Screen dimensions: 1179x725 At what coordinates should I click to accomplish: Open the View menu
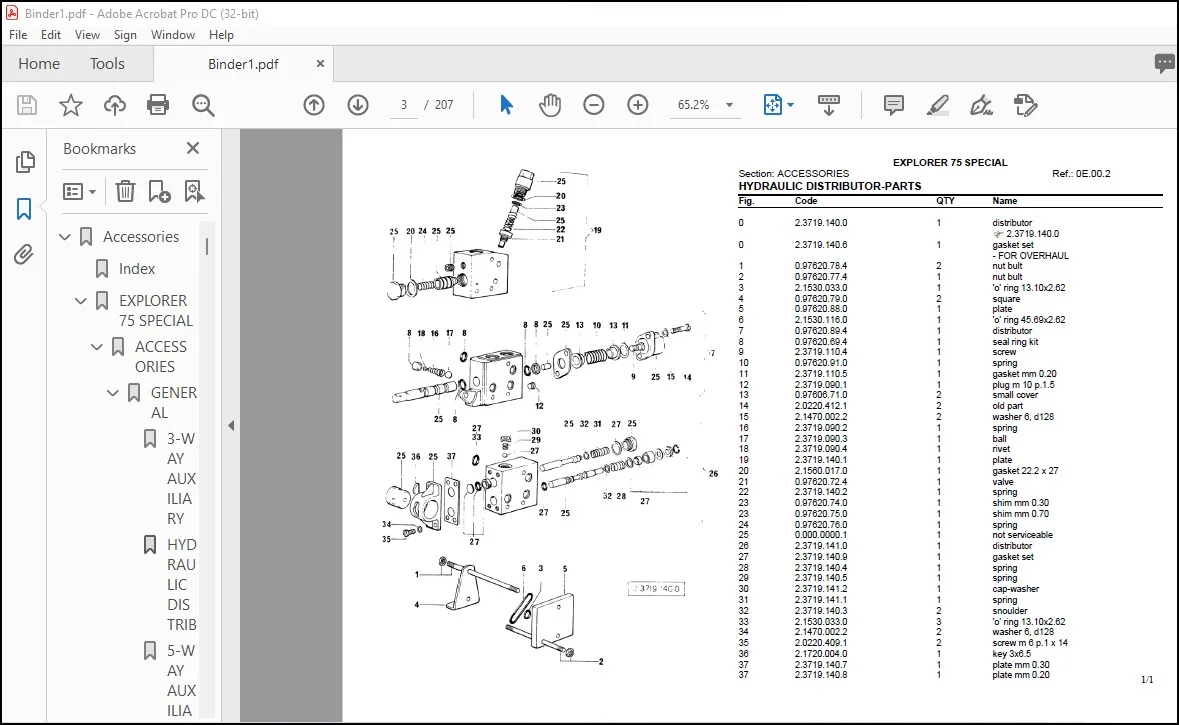click(87, 35)
